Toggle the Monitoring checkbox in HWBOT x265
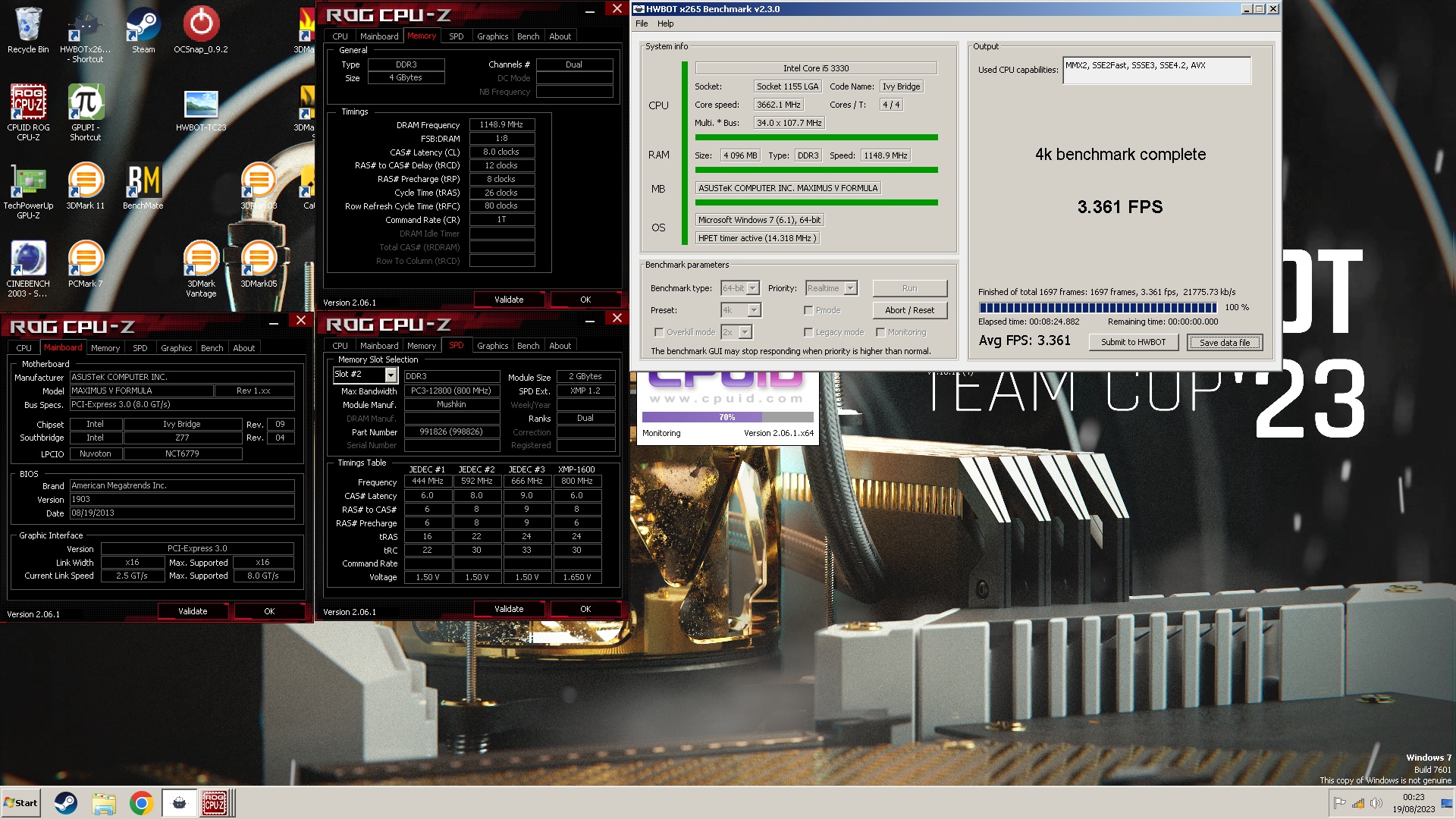 pyautogui.click(x=880, y=332)
